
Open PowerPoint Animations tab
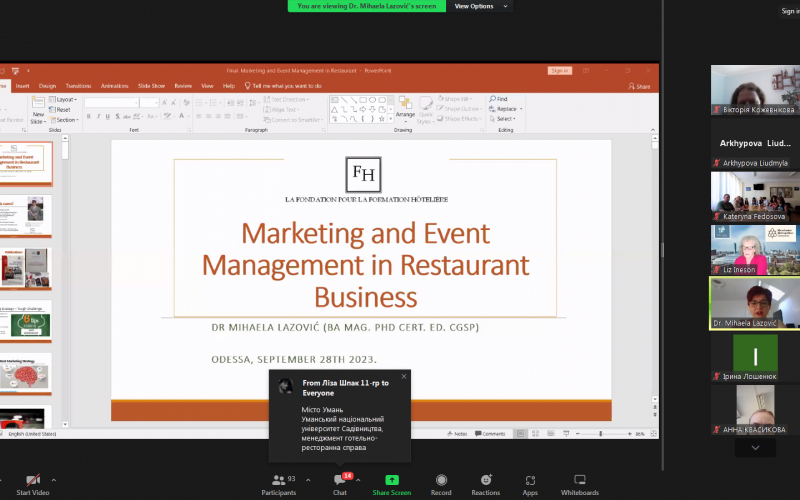click(114, 86)
